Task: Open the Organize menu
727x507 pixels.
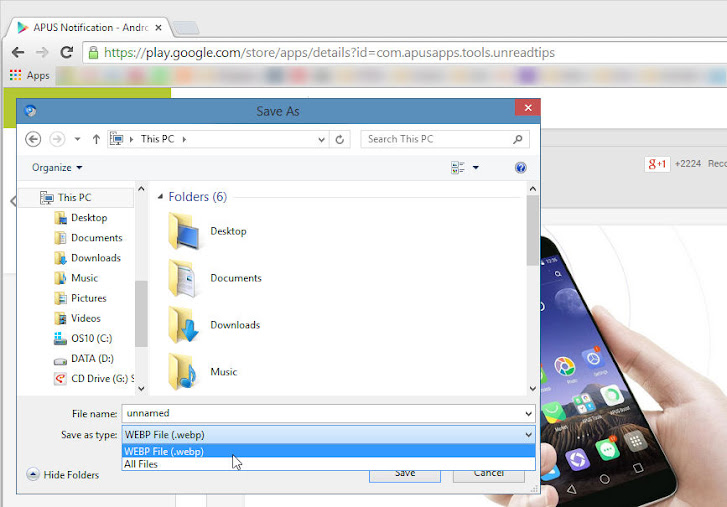Action: [57, 167]
